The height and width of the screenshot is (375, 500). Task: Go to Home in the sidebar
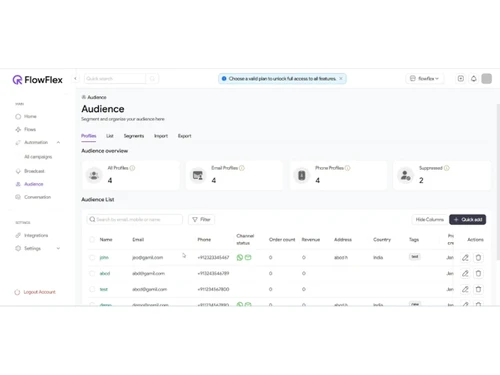26,116
